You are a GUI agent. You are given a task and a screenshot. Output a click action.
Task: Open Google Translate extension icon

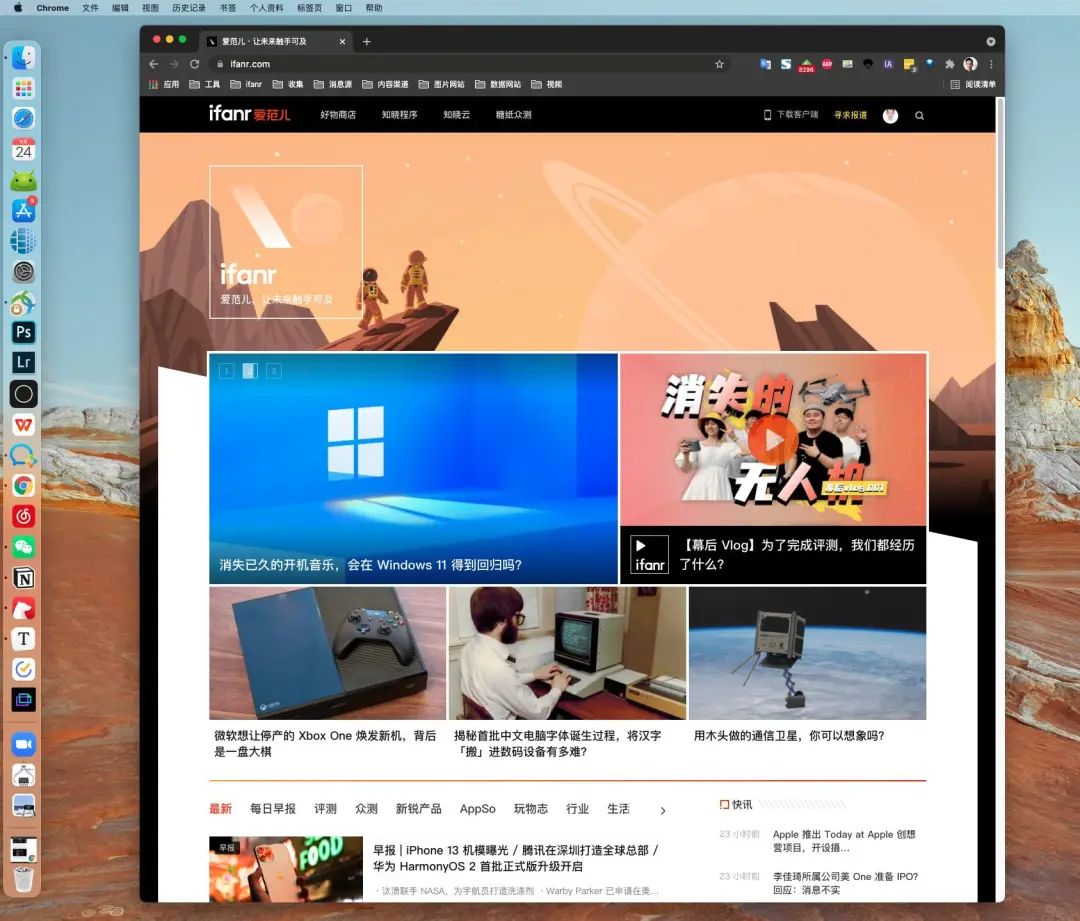point(765,64)
